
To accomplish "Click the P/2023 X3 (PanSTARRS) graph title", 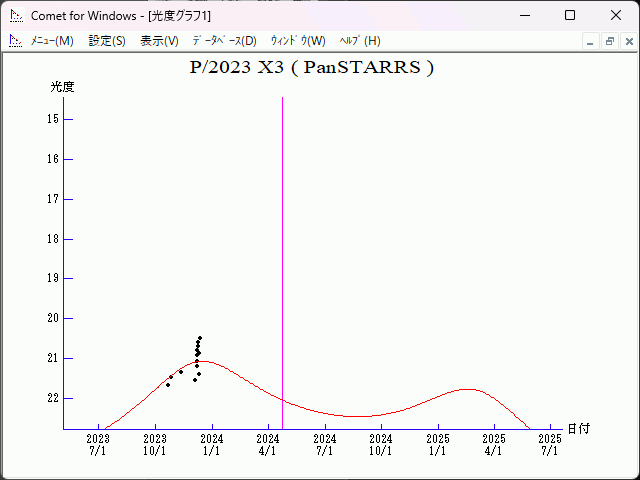I will point(311,68).
